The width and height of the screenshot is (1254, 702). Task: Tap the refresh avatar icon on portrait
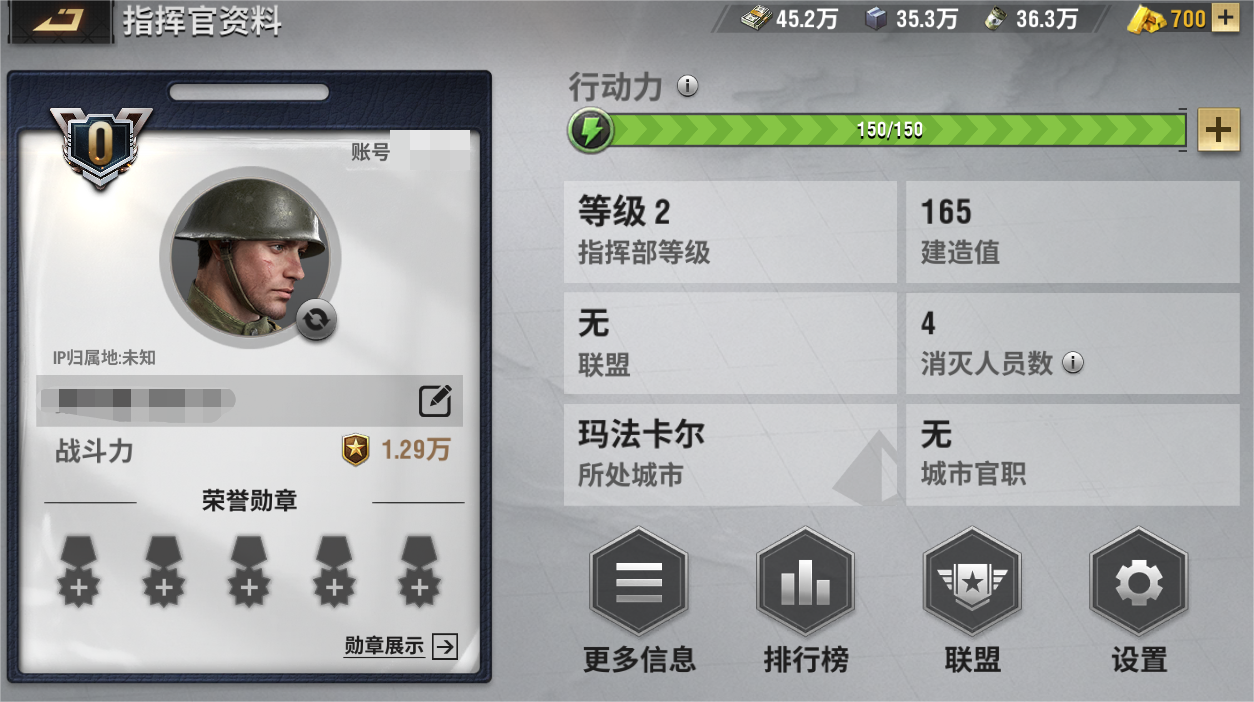tap(316, 320)
